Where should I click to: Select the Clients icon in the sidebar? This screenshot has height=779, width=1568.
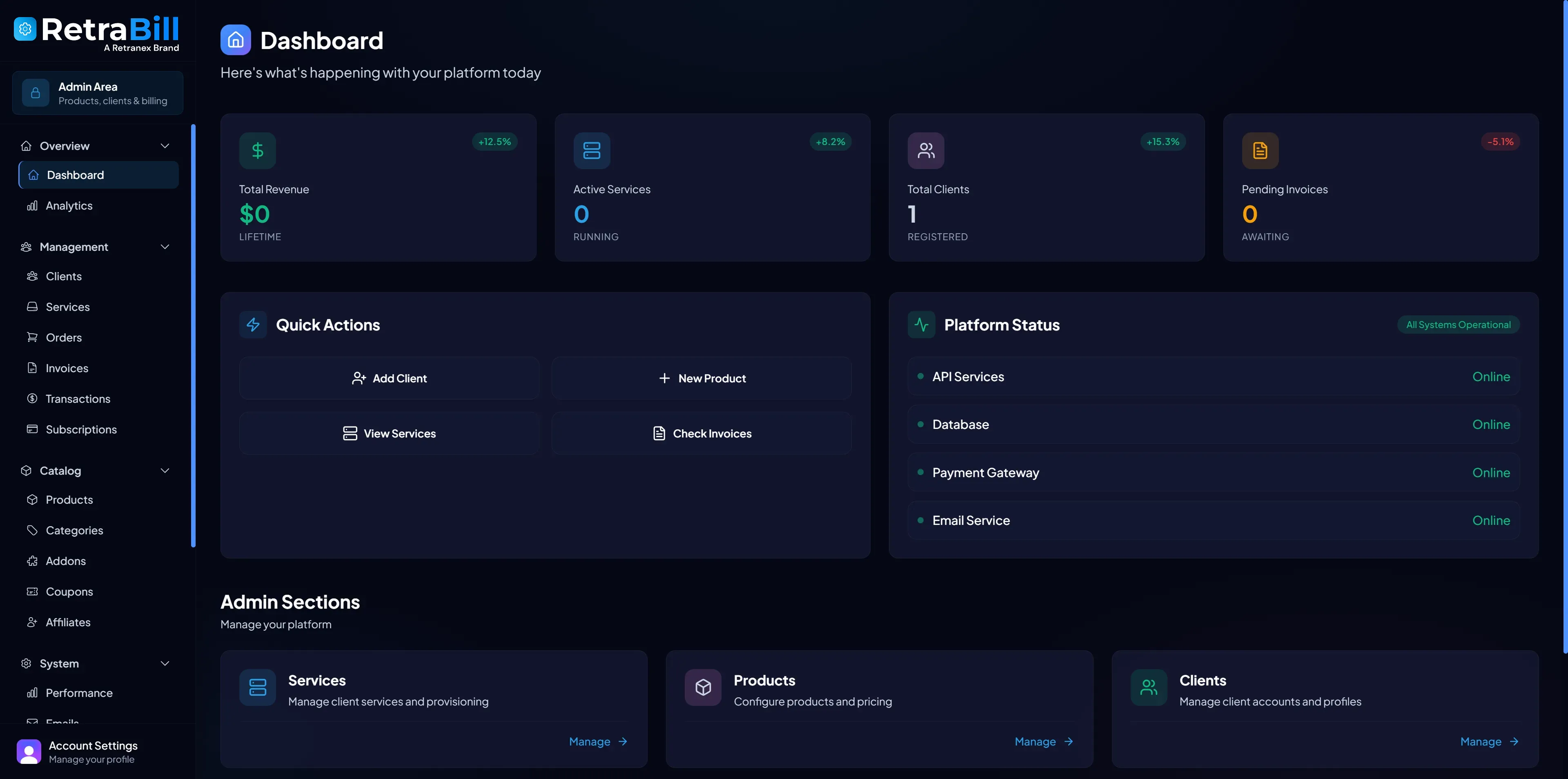pos(32,276)
